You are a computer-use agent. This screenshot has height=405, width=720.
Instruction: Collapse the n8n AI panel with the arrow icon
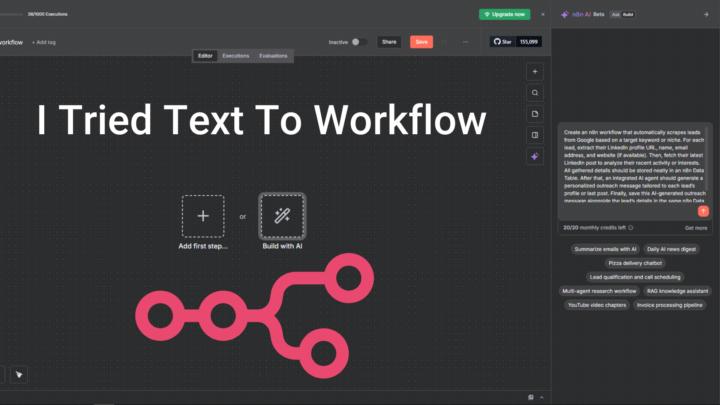coord(706,14)
